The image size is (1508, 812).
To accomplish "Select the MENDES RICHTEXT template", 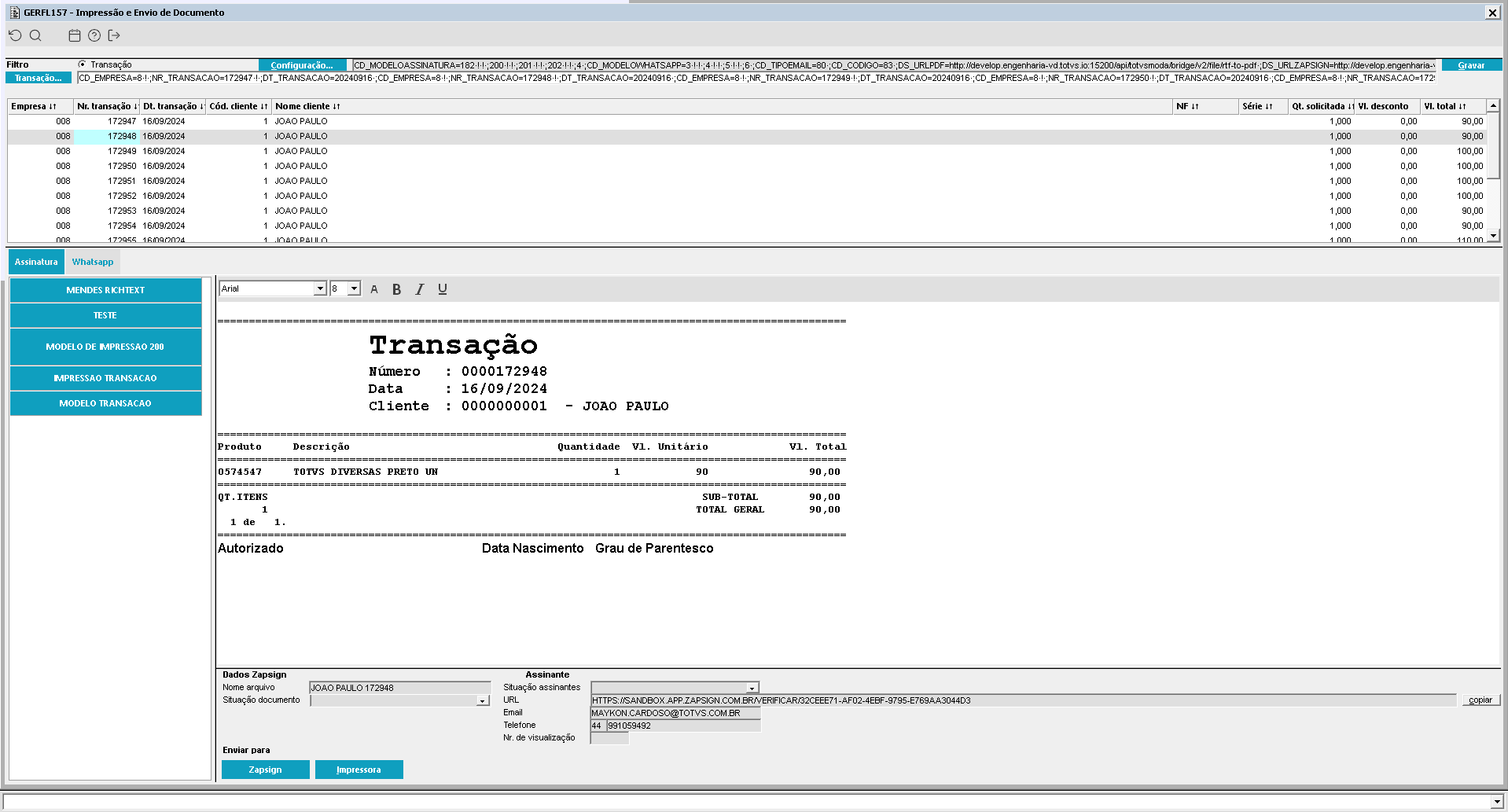I will tap(105, 290).
